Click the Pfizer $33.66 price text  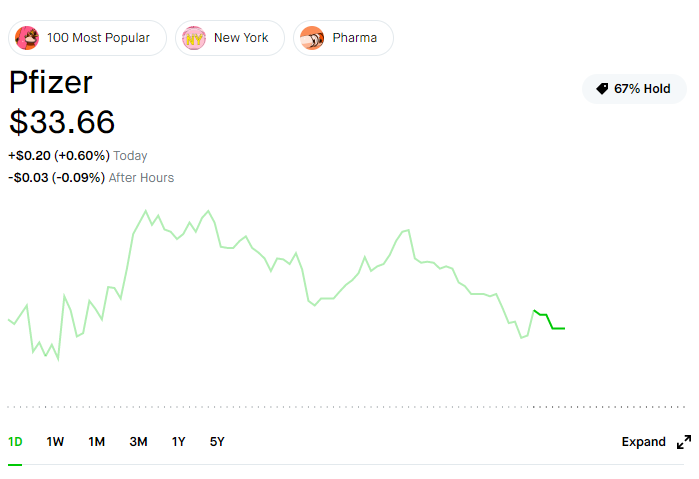62,122
